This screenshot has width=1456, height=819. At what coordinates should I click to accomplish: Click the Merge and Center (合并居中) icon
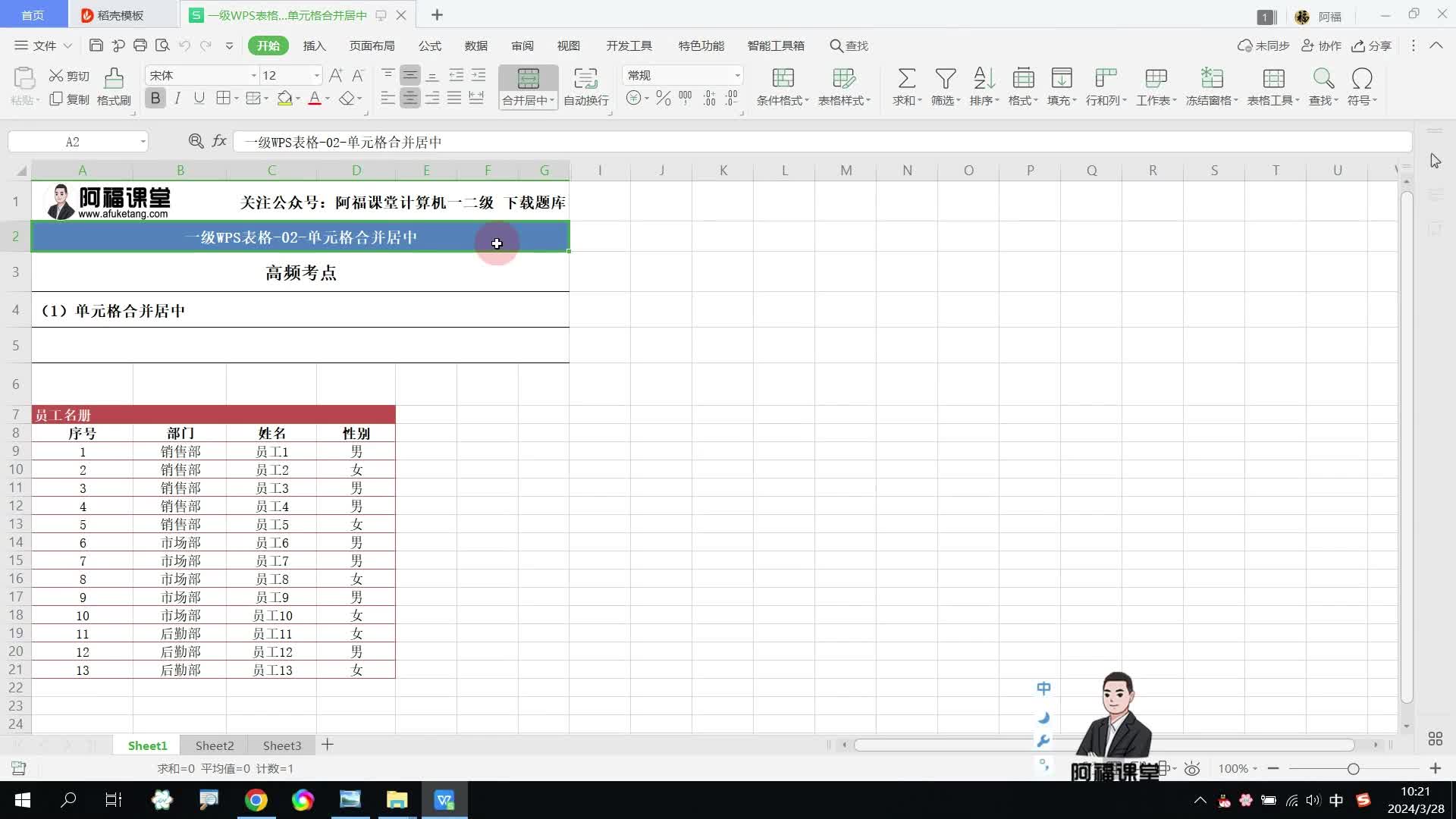(528, 79)
